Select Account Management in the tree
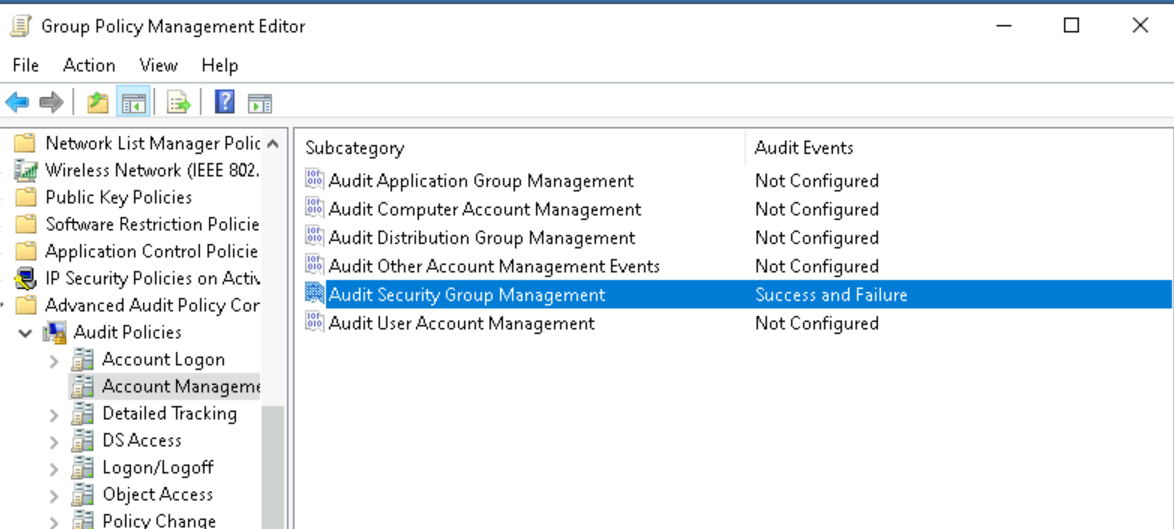 180,386
